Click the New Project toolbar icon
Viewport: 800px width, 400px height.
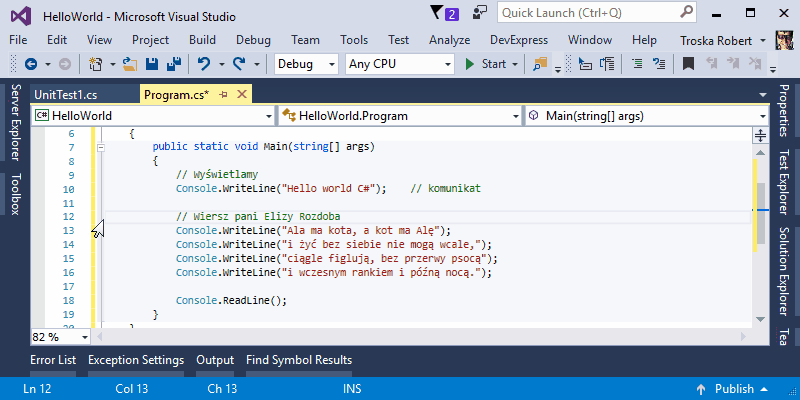pos(95,64)
